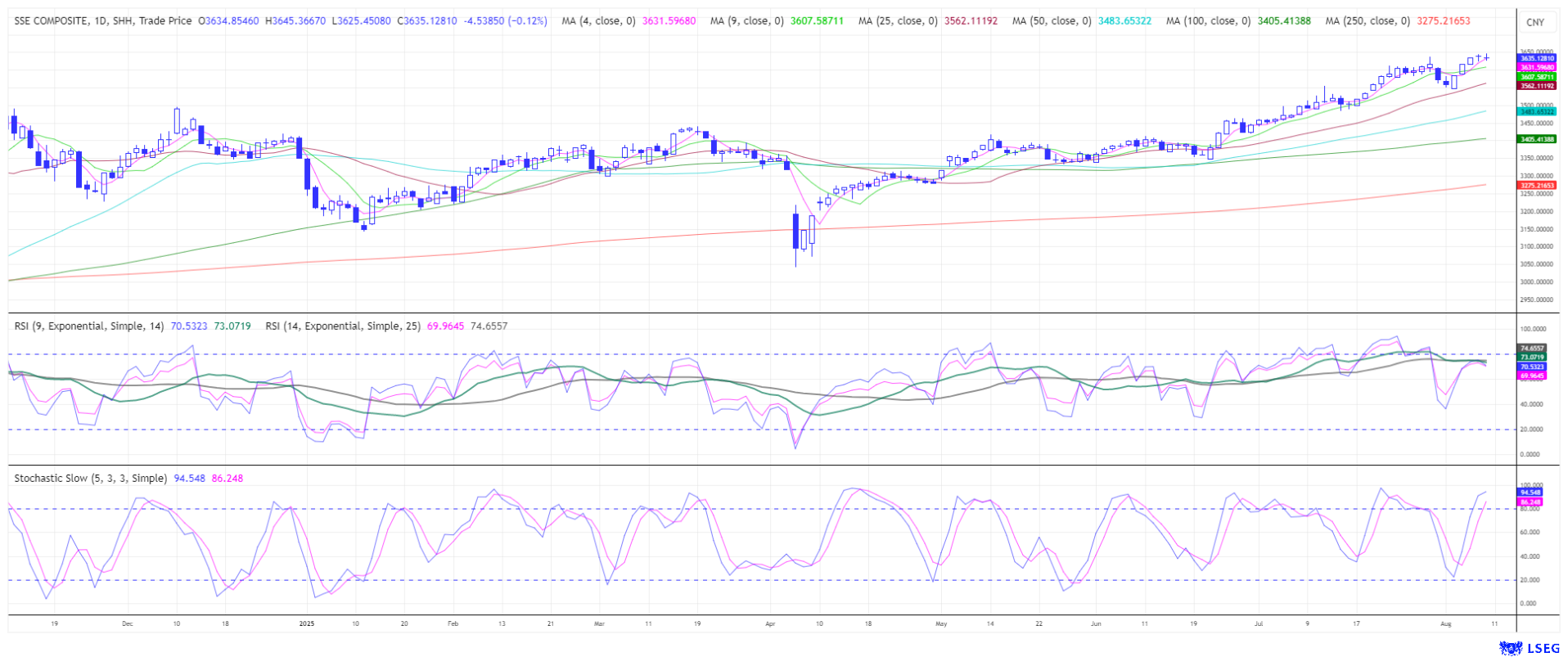This screenshot has width=1568, height=657.
Task: Click the cyan 3483.65322 price axis tag
Action: coord(1536,111)
